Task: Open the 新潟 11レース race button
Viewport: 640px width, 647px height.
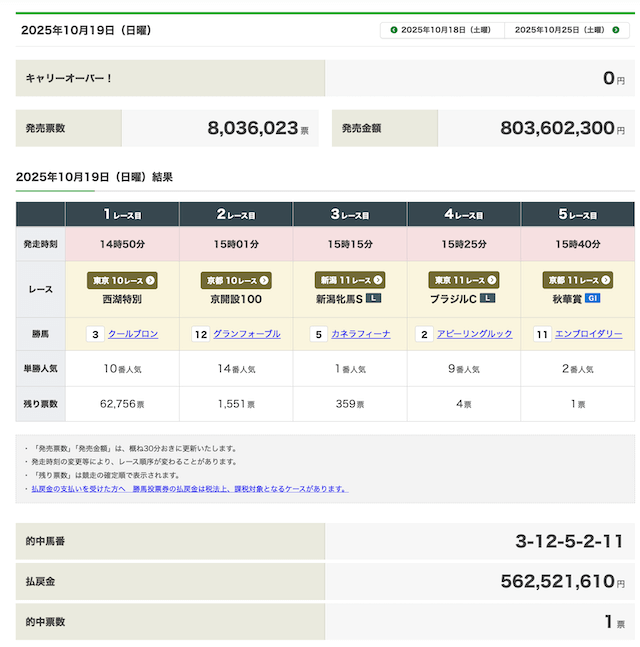Action: pyautogui.click(x=350, y=280)
